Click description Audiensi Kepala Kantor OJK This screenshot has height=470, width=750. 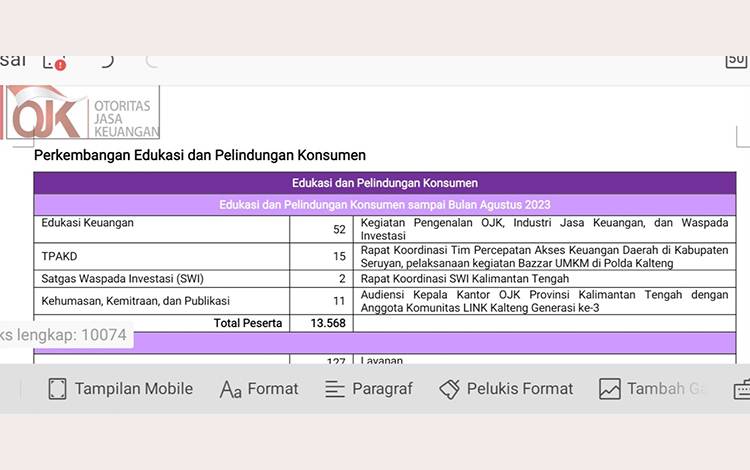pos(544,301)
